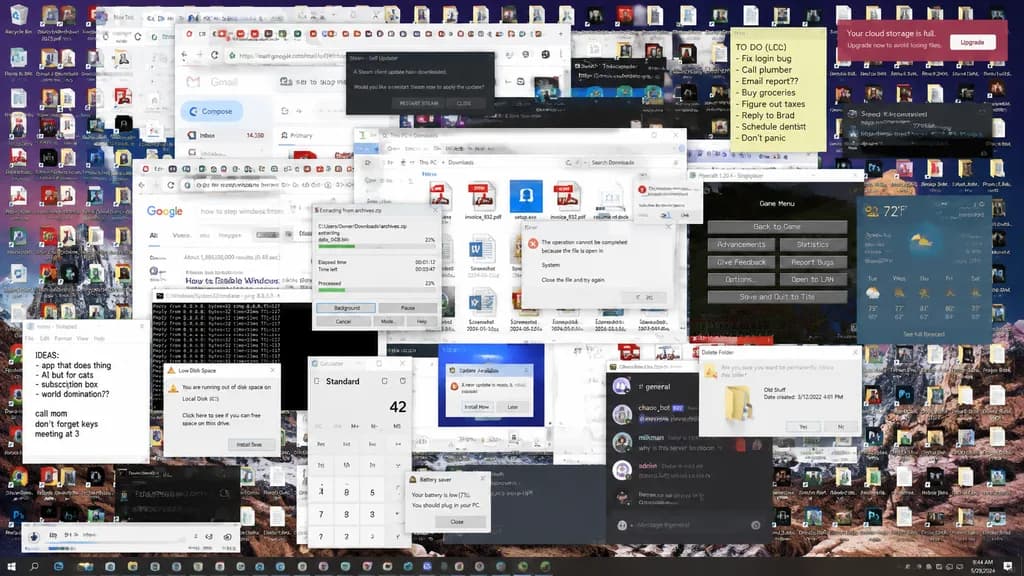Click No in Delete Folder dialog

[840, 426]
